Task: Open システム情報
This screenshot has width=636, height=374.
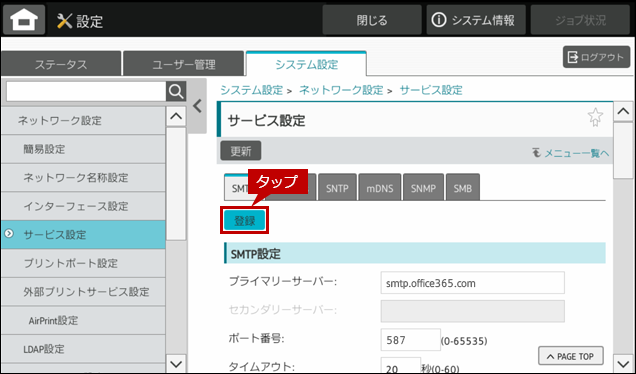Action: pyautogui.click(x=476, y=20)
